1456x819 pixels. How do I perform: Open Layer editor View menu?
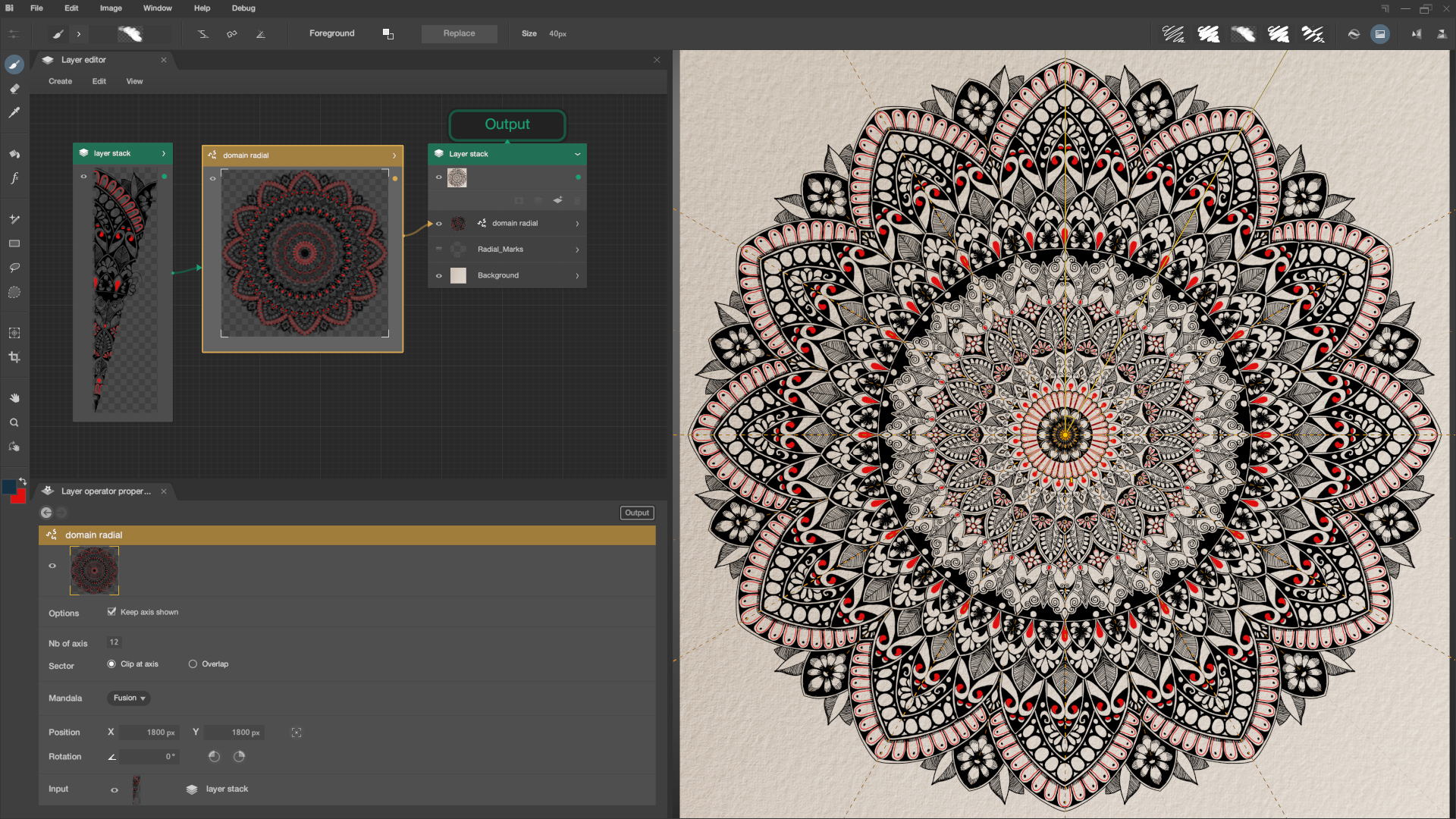[x=134, y=81]
